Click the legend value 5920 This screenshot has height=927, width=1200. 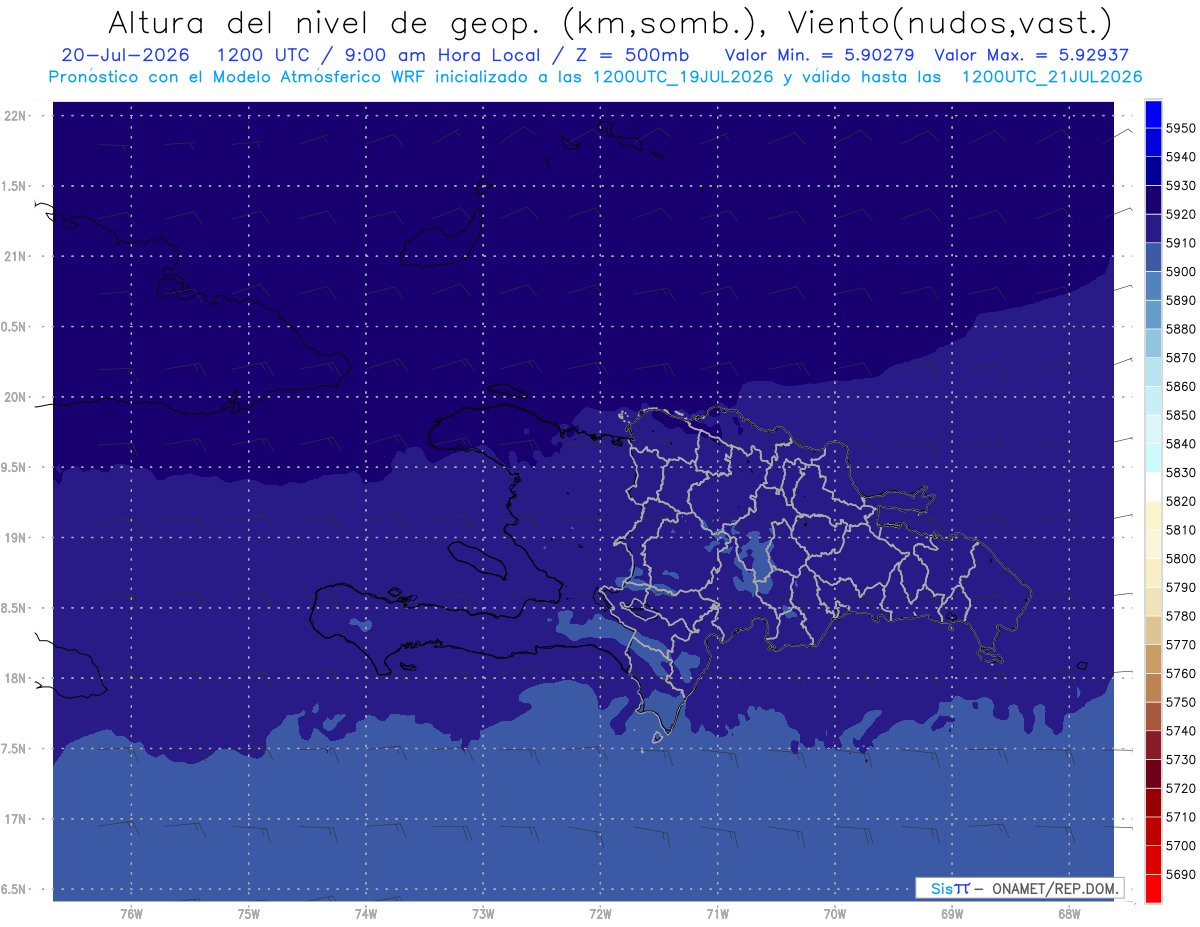1180,214
